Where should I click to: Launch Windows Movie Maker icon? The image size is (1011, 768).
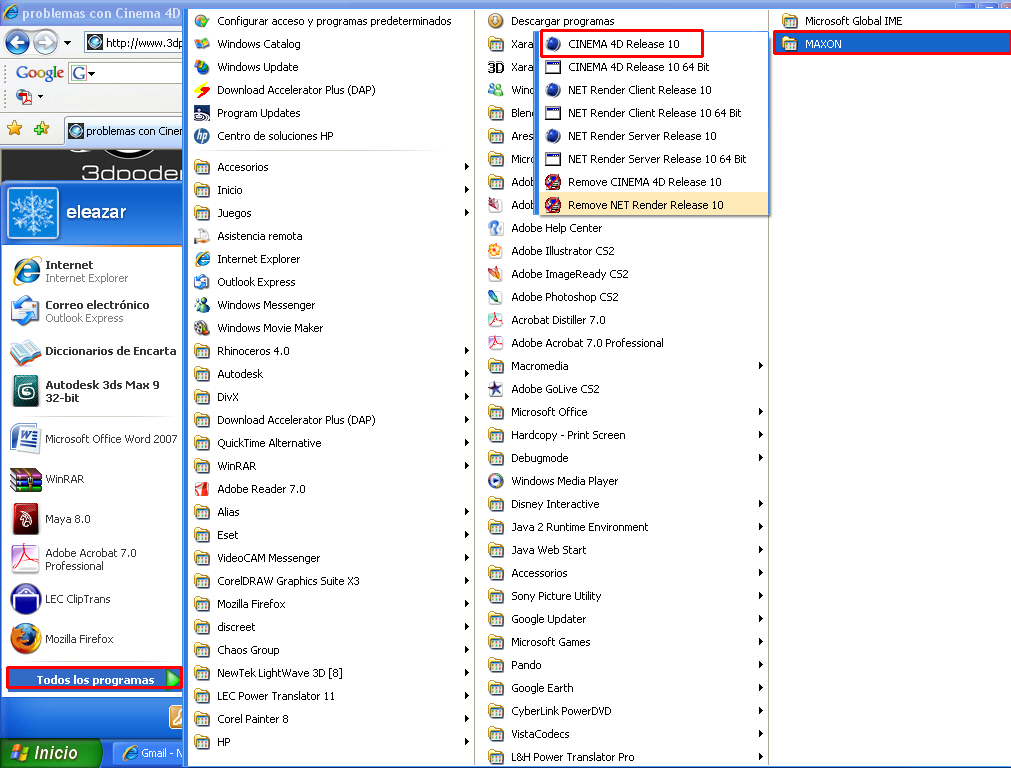point(202,328)
